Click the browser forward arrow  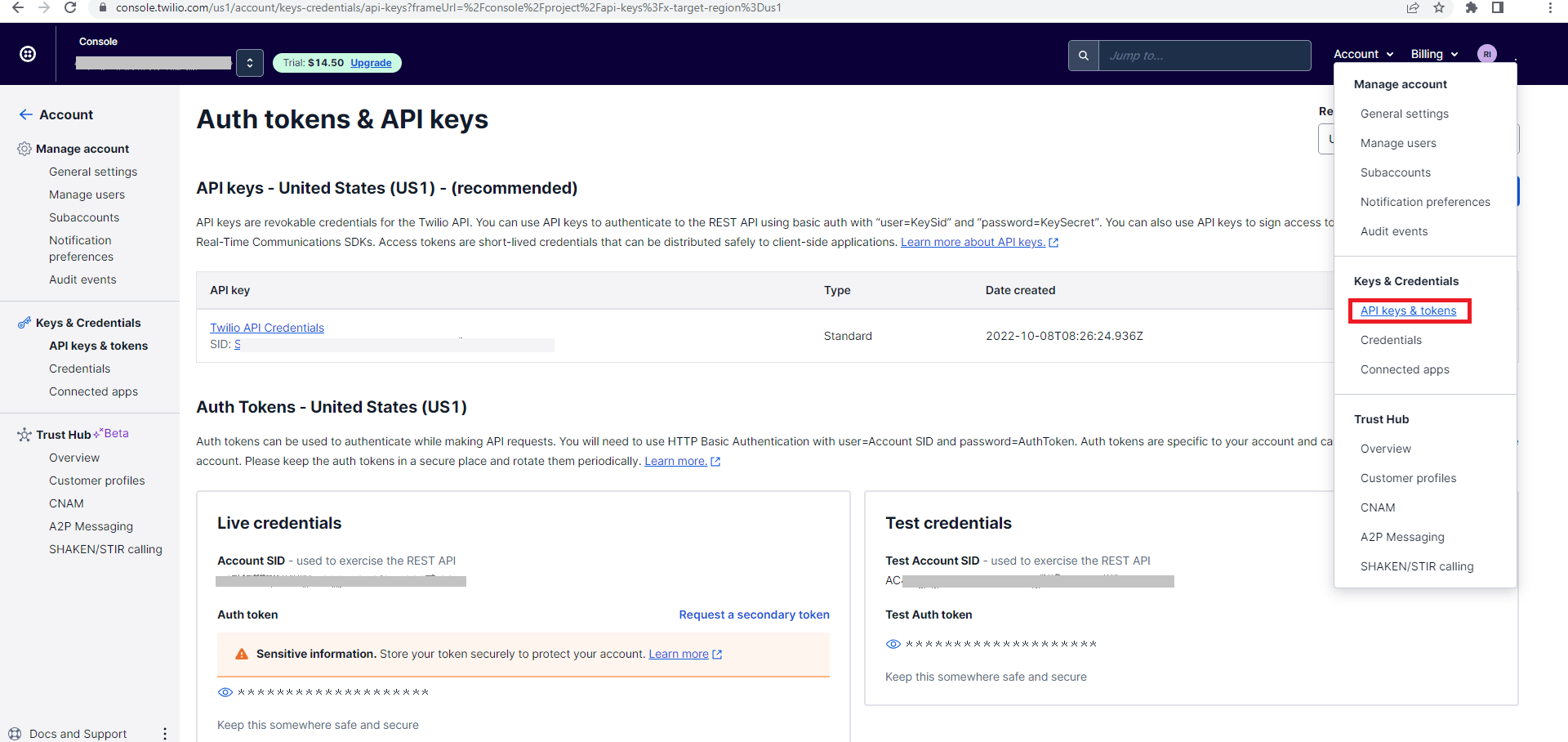point(44,7)
